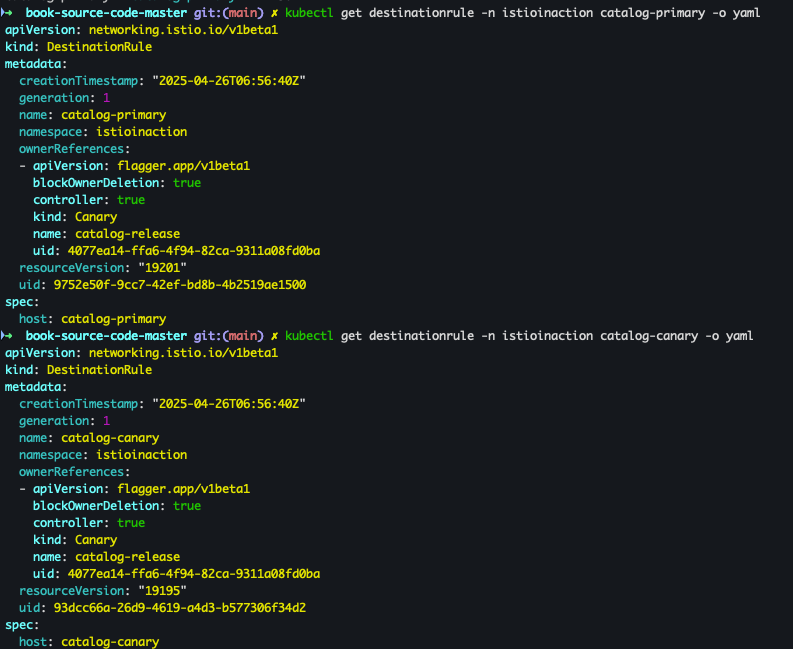Click 'istioinaction' namespace argument in catalog-canary command

click(x=547, y=336)
